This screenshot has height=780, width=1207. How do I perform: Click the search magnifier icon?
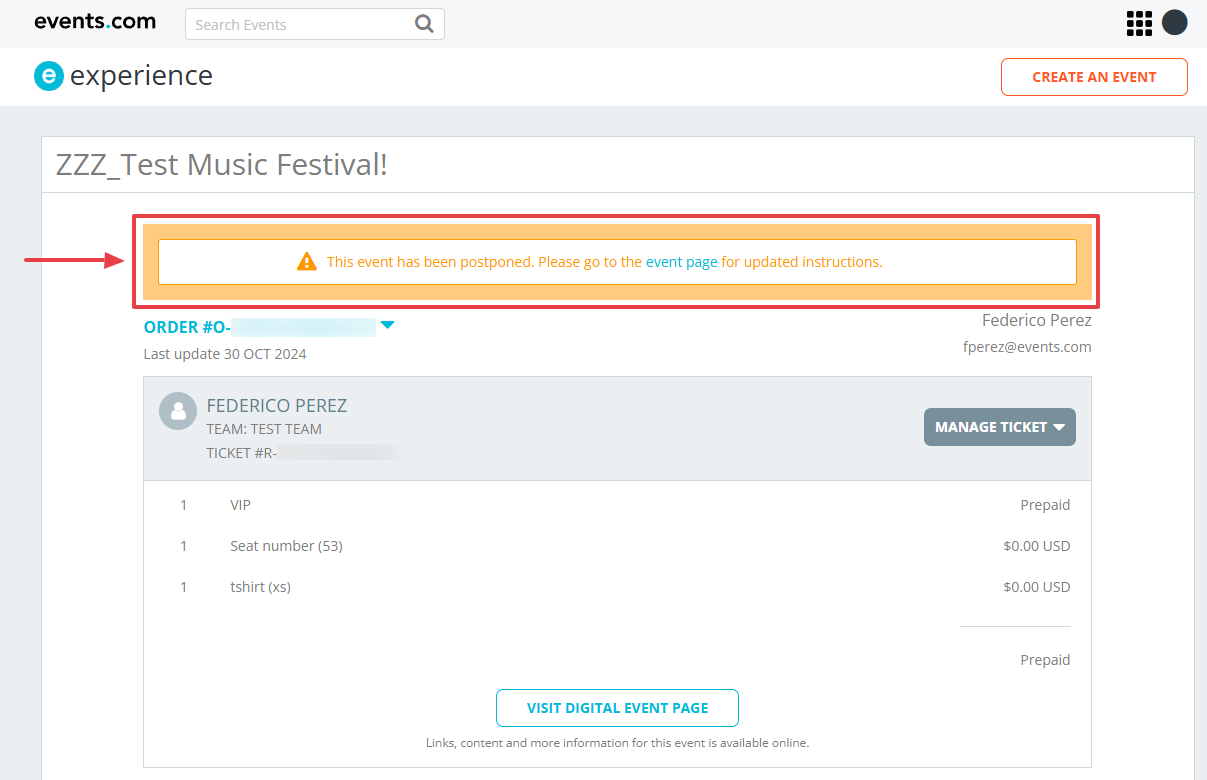424,24
